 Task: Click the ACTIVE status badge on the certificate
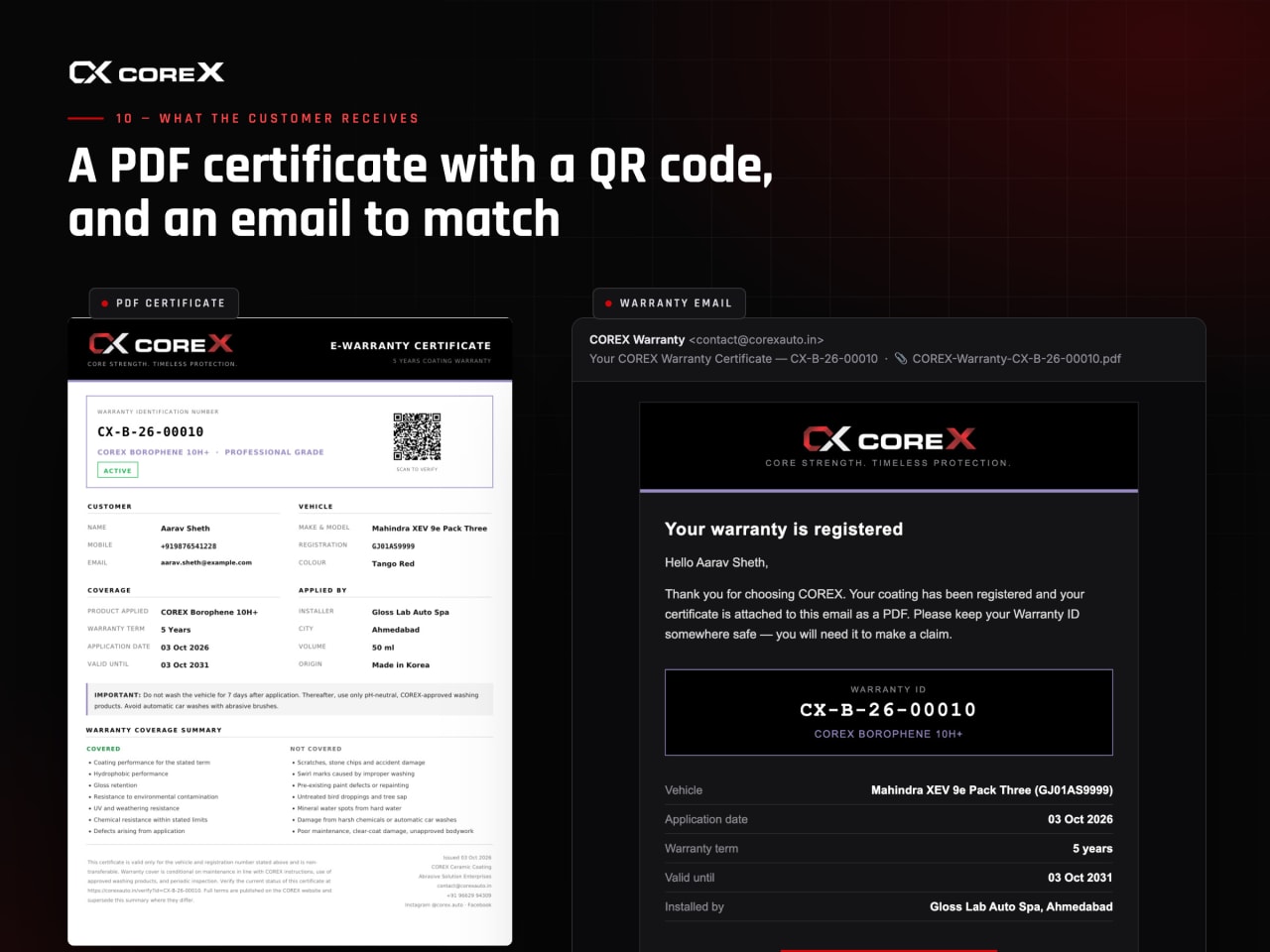[x=117, y=471]
